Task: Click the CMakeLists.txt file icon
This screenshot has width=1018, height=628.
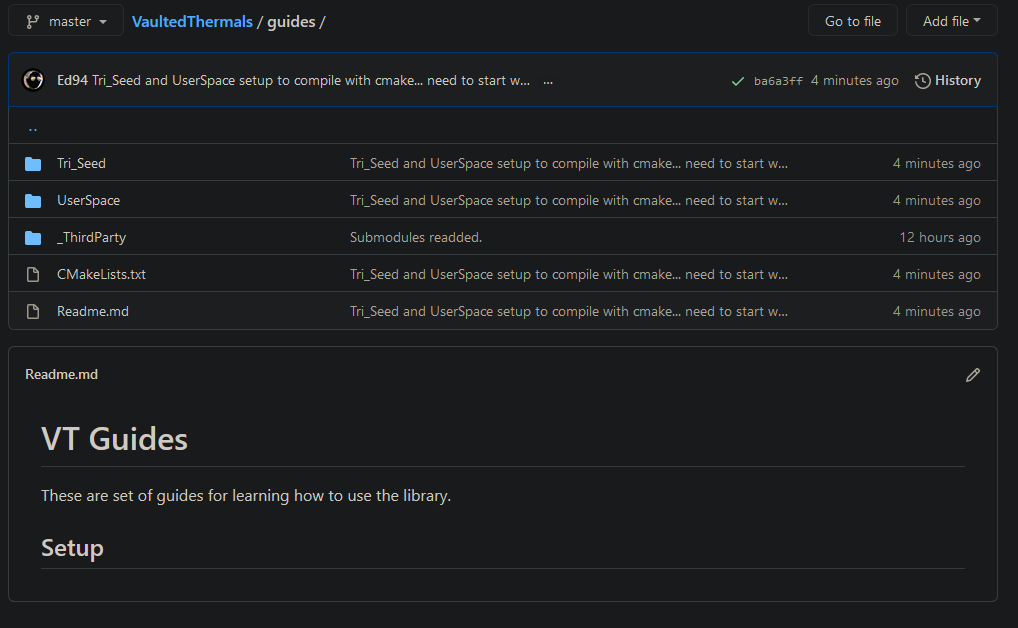Action: [33, 274]
